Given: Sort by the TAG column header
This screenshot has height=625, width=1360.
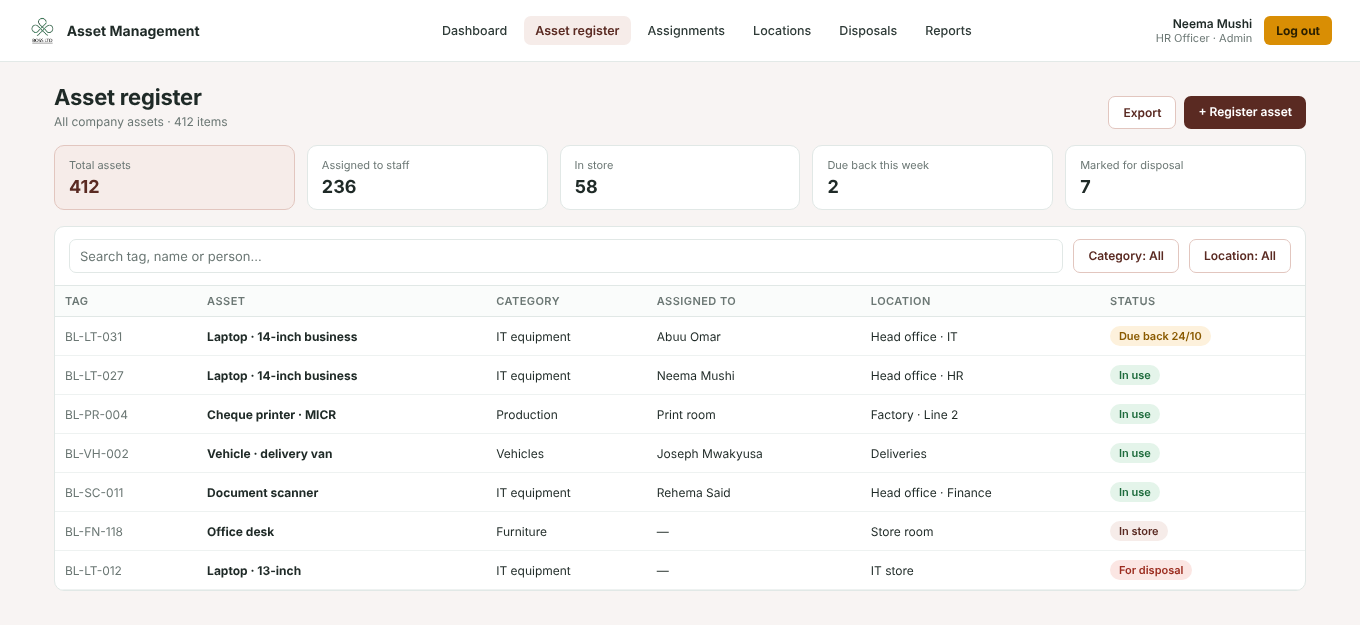Looking at the screenshot, I should [x=77, y=301].
